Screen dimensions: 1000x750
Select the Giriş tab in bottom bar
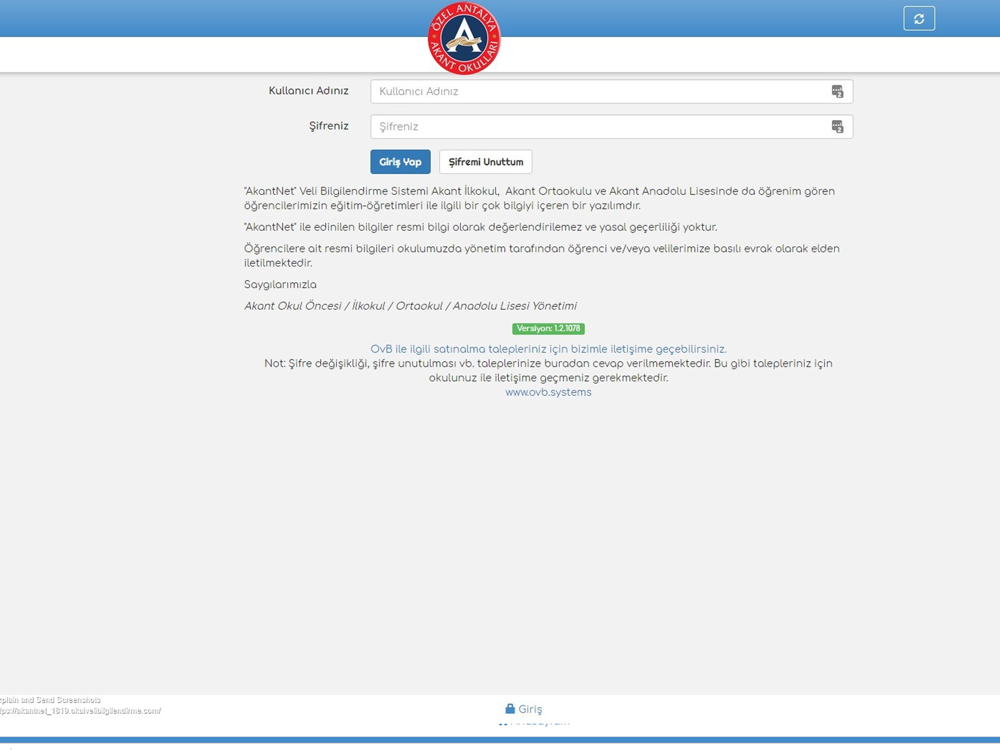(524, 709)
